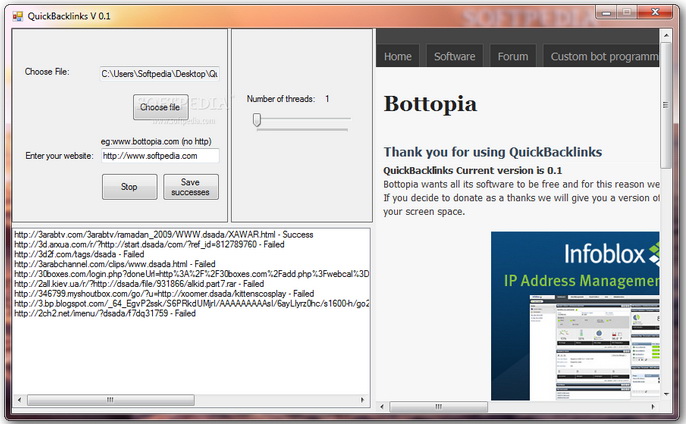Click the browser pane scroll down arrow
The height and width of the screenshot is (424, 686).
pos(666,394)
